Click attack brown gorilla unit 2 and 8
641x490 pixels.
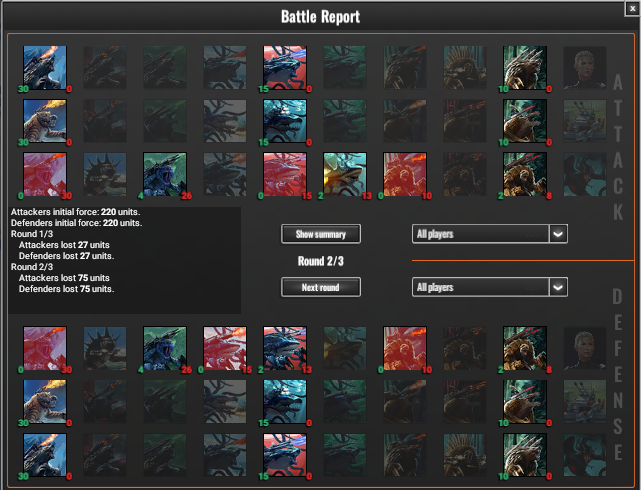(x=525, y=175)
